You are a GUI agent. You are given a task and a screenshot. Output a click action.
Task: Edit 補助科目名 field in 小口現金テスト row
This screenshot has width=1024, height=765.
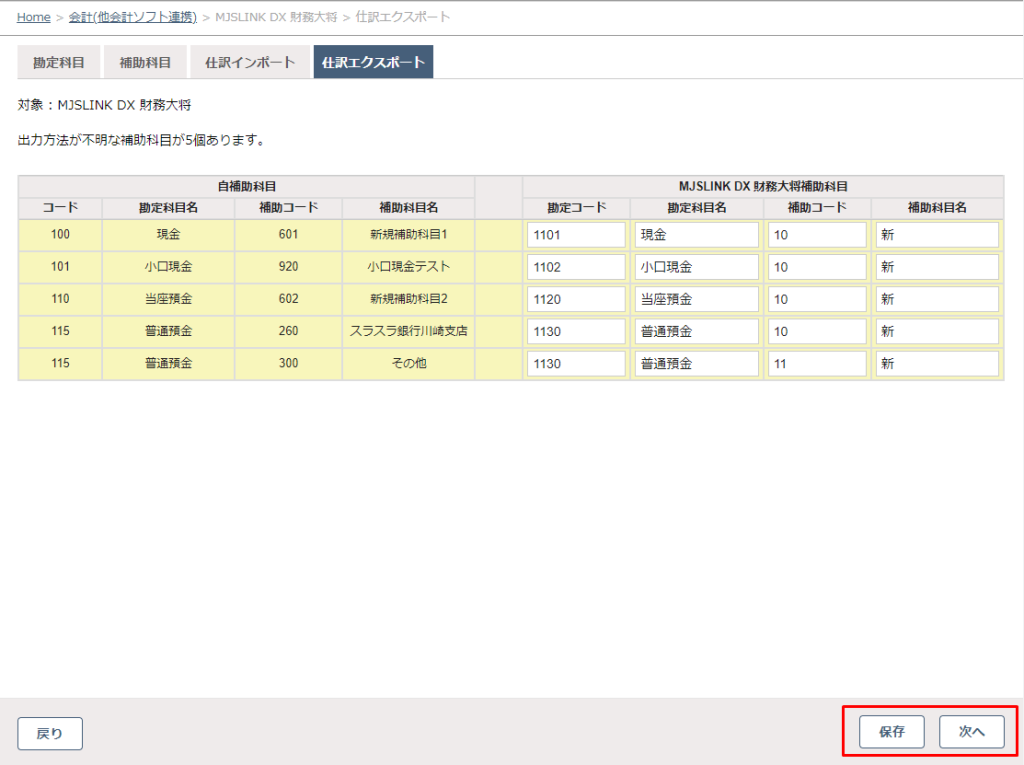point(937,267)
